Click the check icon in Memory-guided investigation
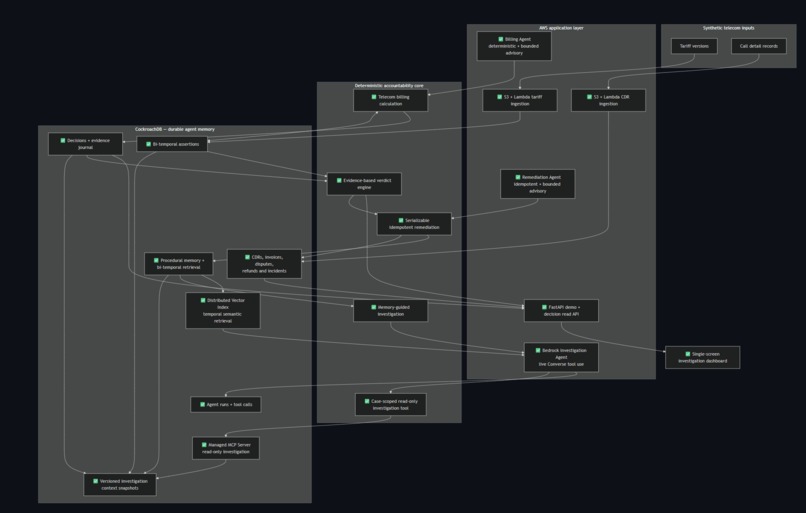This screenshot has height=513, width=806. point(374,307)
